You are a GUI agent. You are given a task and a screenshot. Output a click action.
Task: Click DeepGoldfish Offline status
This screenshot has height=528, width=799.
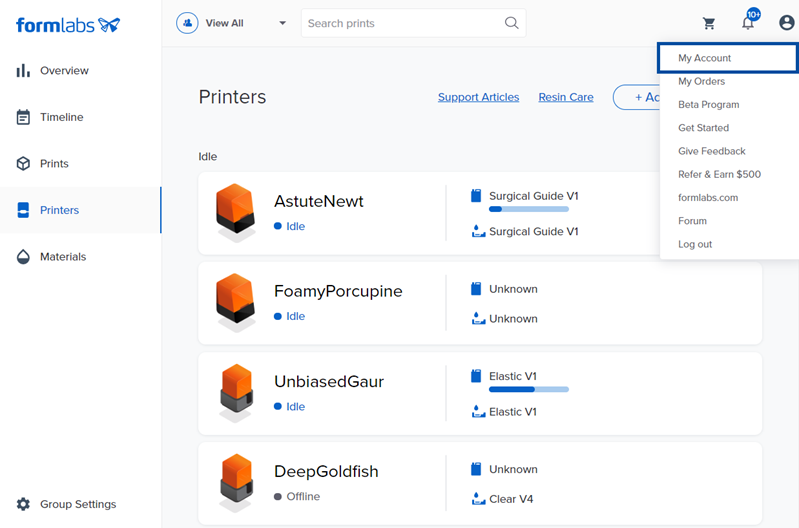(x=297, y=496)
